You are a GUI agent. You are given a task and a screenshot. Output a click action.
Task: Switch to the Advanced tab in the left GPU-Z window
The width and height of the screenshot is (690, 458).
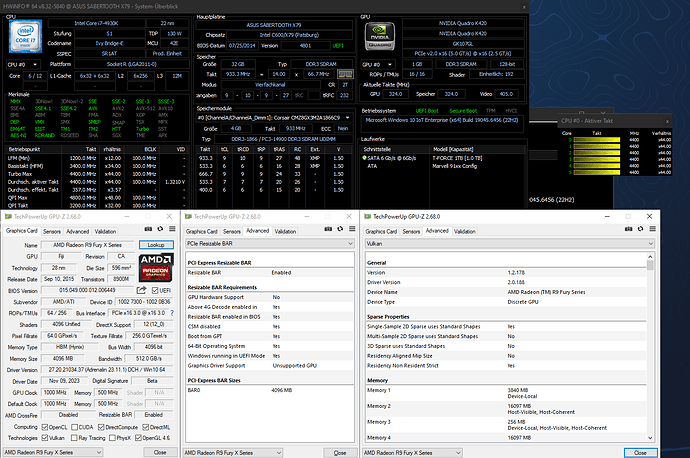pos(77,231)
